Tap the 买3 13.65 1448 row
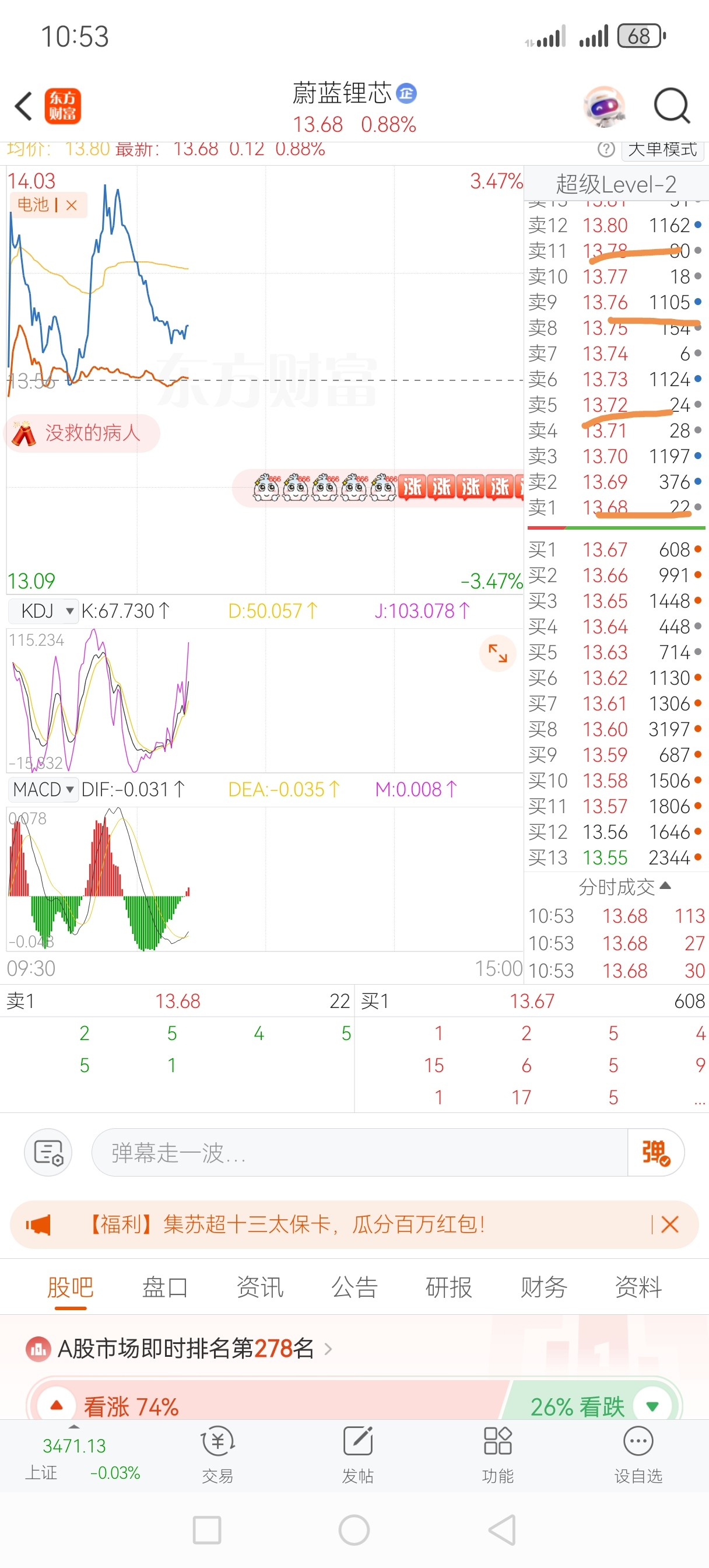Screen dimensions: 709x1568 [x=615, y=601]
